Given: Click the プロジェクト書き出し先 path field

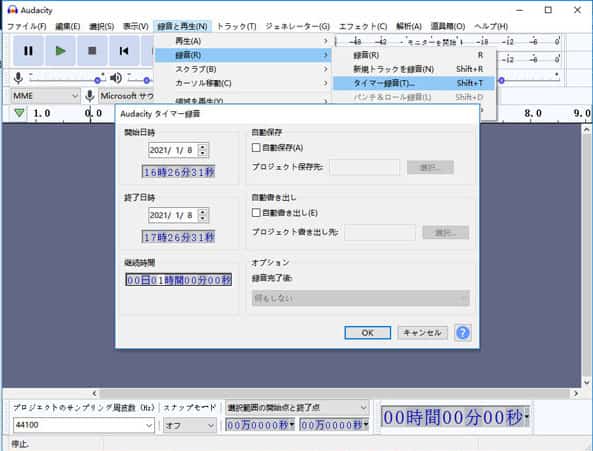Looking at the screenshot, I should point(380,232).
